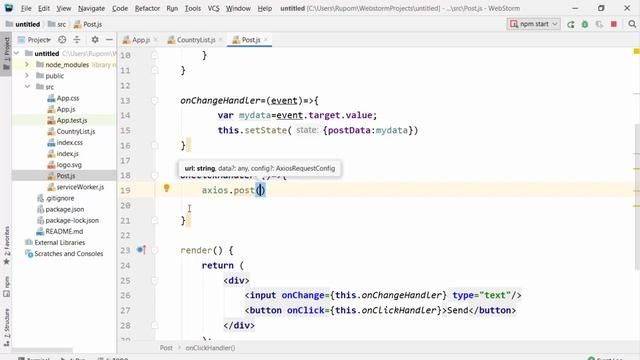This screenshot has height=360, width=640.
Task: Close the CountryList.js tab
Action: coord(220,40)
